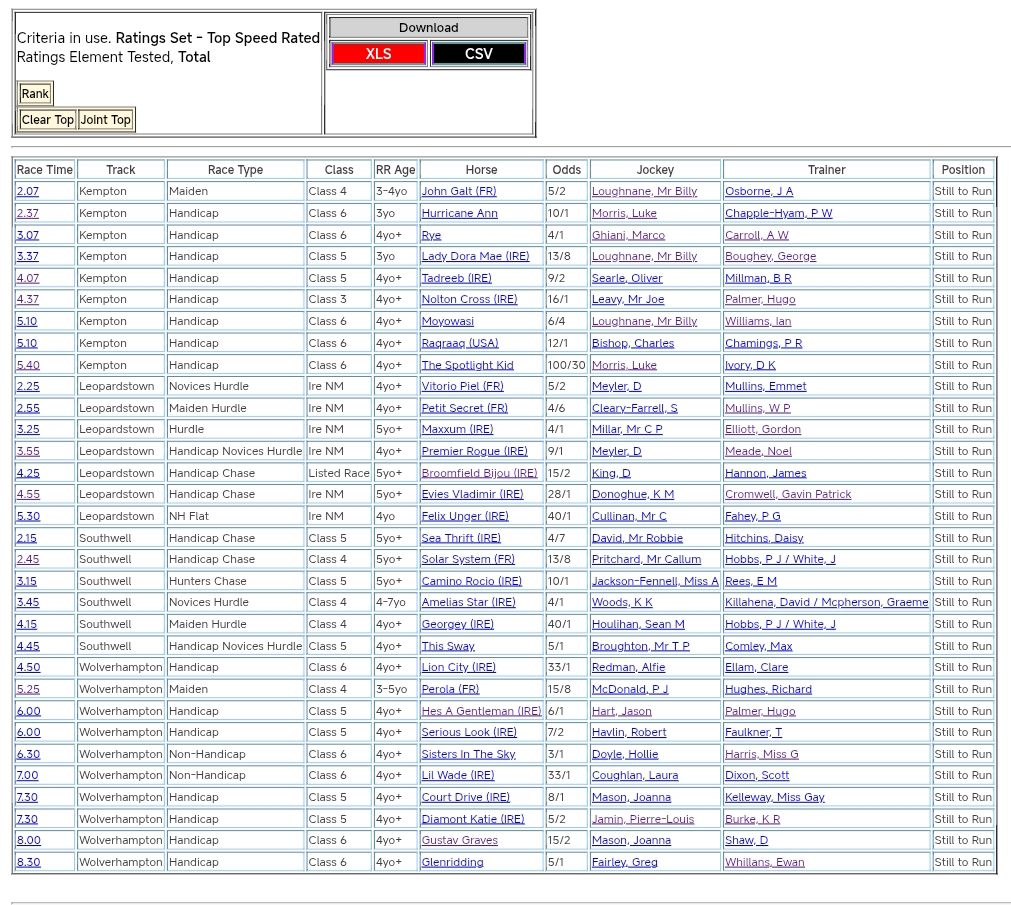Open the 8.30 Wolverhampton race time link
The height and width of the screenshot is (905, 1011).
click(28, 862)
